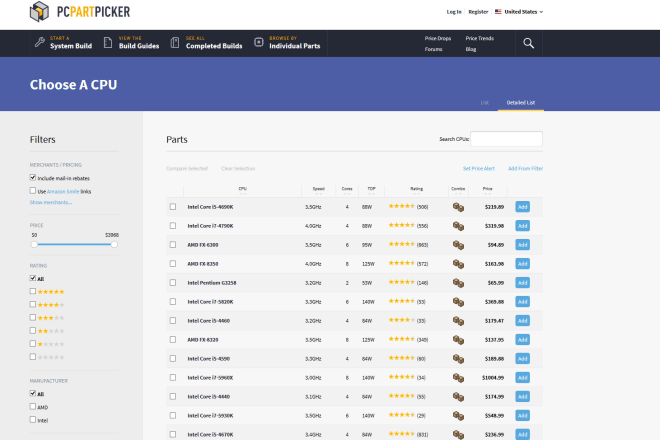Open combo deals for Intel Pentium G3258
The height and width of the screenshot is (440, 660).
pyautogui.click(x=458, y=283)
